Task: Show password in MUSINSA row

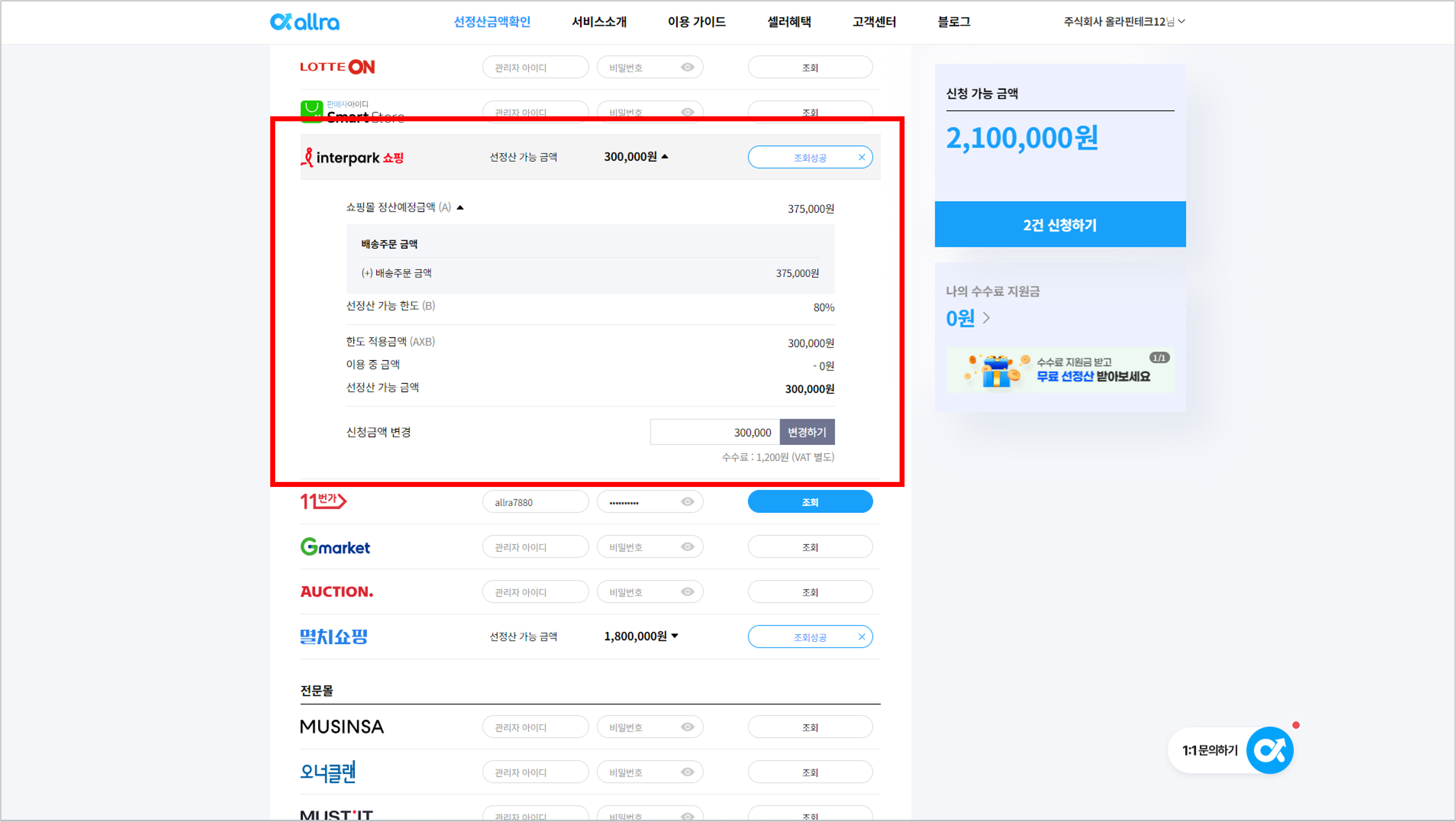Action: point(687,726)
